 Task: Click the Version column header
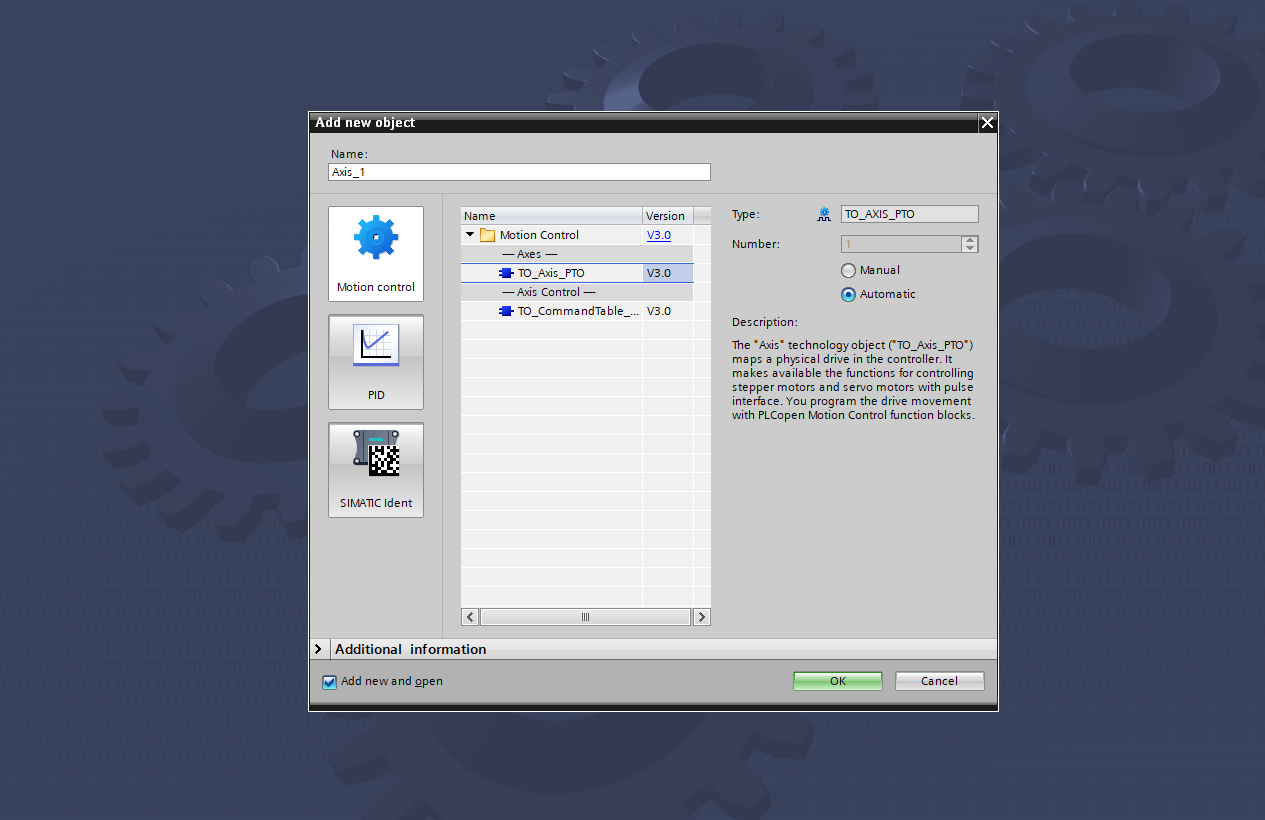click(667, 216)
